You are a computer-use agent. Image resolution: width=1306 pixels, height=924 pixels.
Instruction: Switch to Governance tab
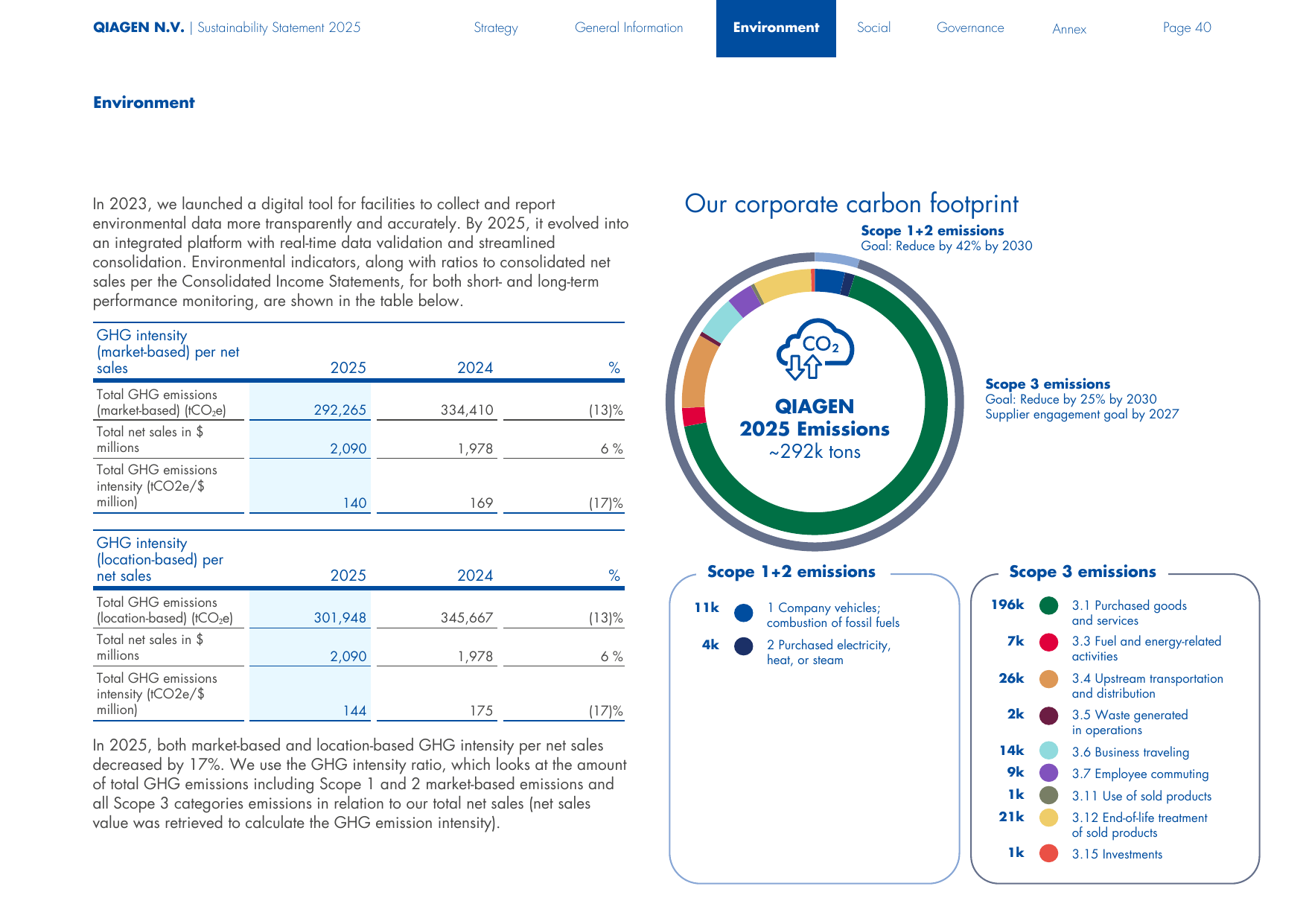[970, 28]
